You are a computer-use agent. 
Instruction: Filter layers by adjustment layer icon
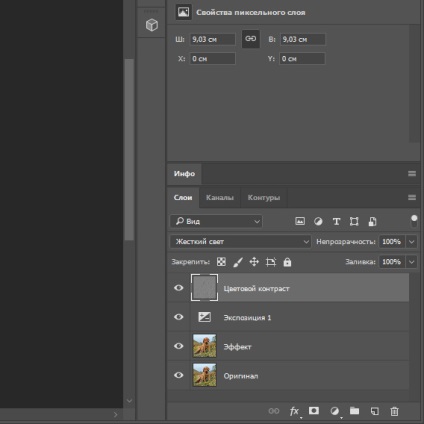(318, 221)
